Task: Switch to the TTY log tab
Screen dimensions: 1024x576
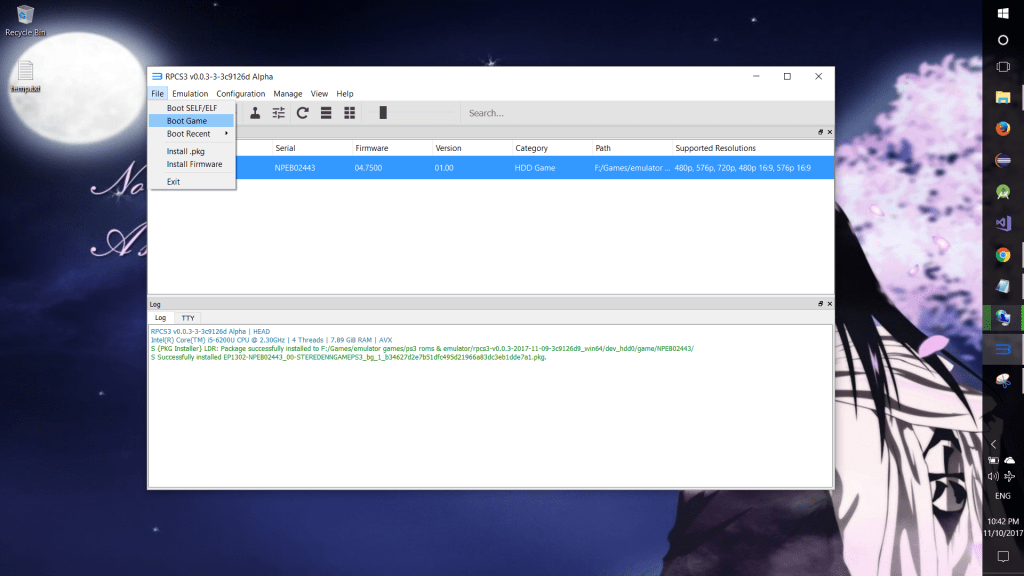Action: (188, 317)
